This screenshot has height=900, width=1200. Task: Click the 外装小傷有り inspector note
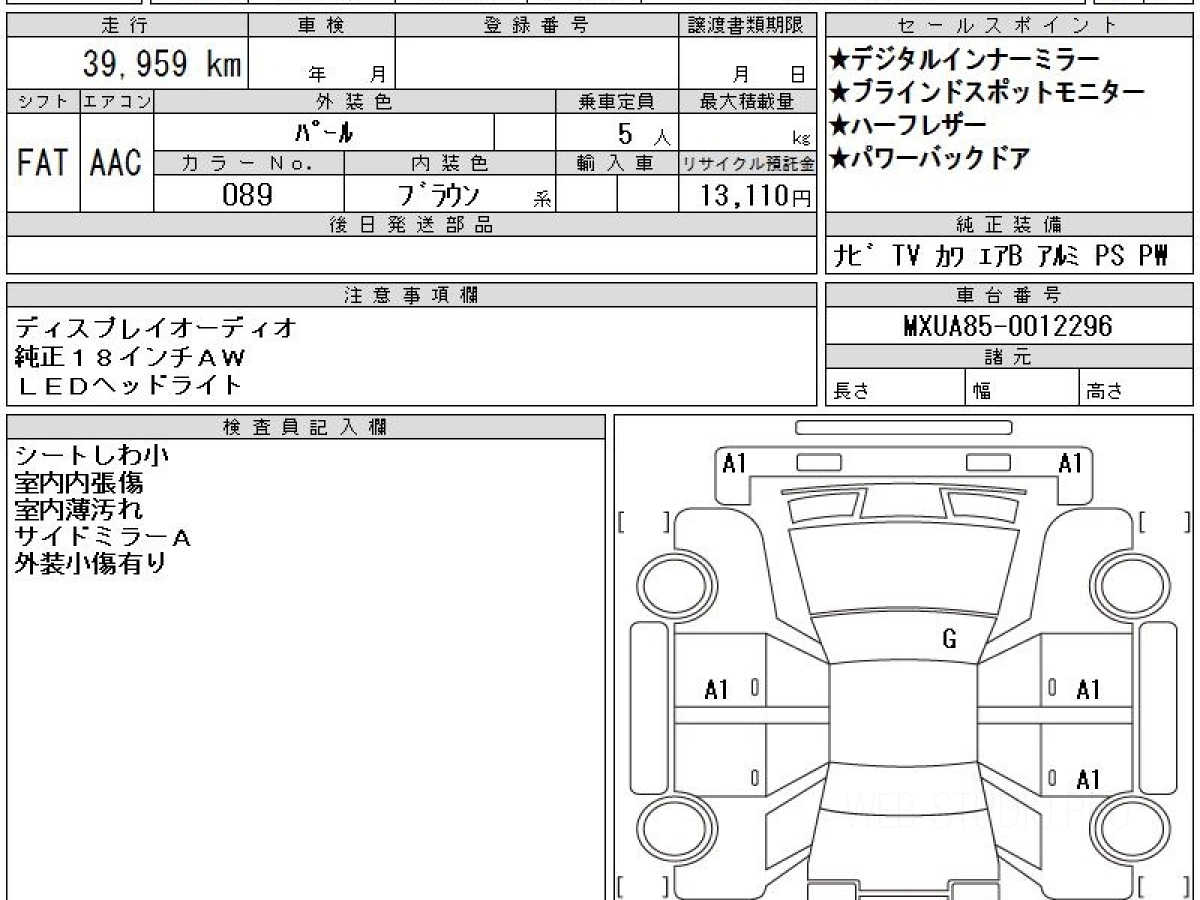click(x=91, y=564)
